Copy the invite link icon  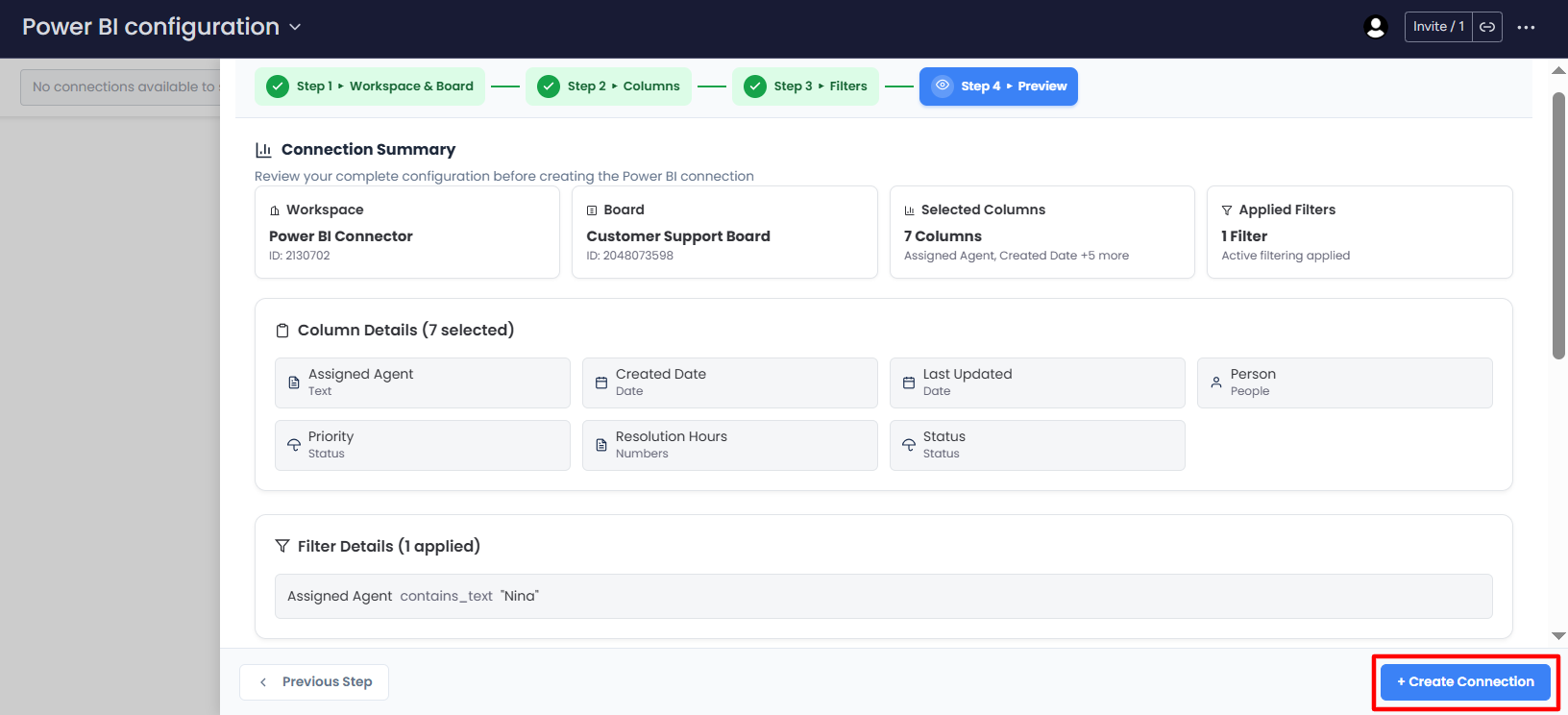(x=1487, y=27)
